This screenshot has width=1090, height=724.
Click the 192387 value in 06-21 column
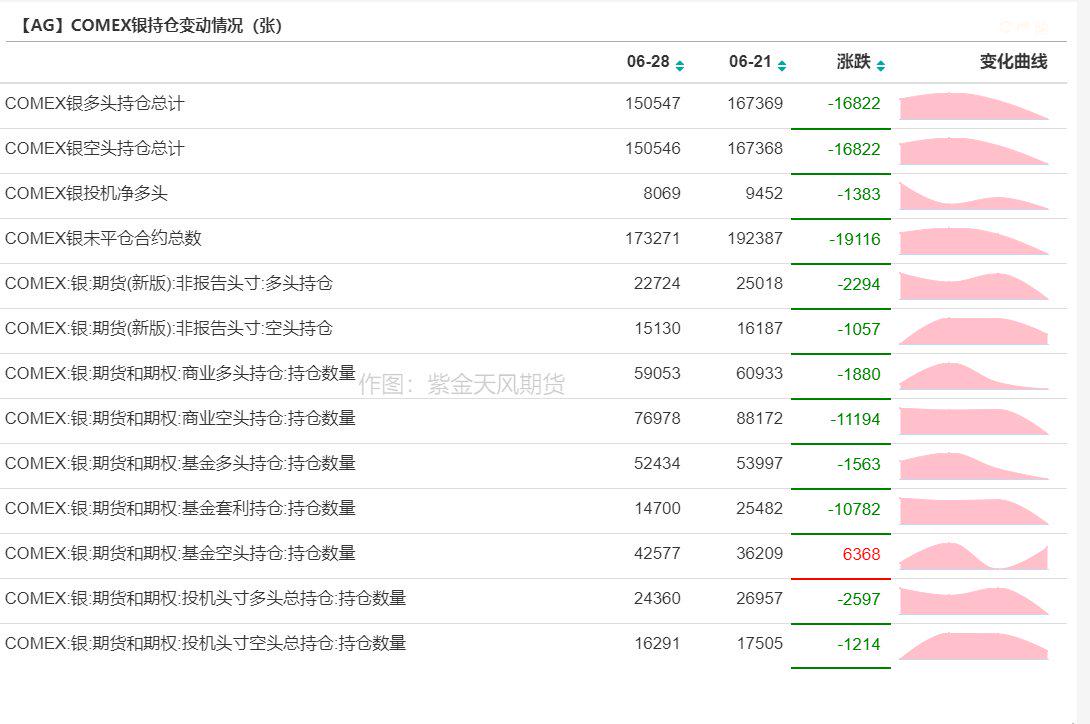click(755, 239)
